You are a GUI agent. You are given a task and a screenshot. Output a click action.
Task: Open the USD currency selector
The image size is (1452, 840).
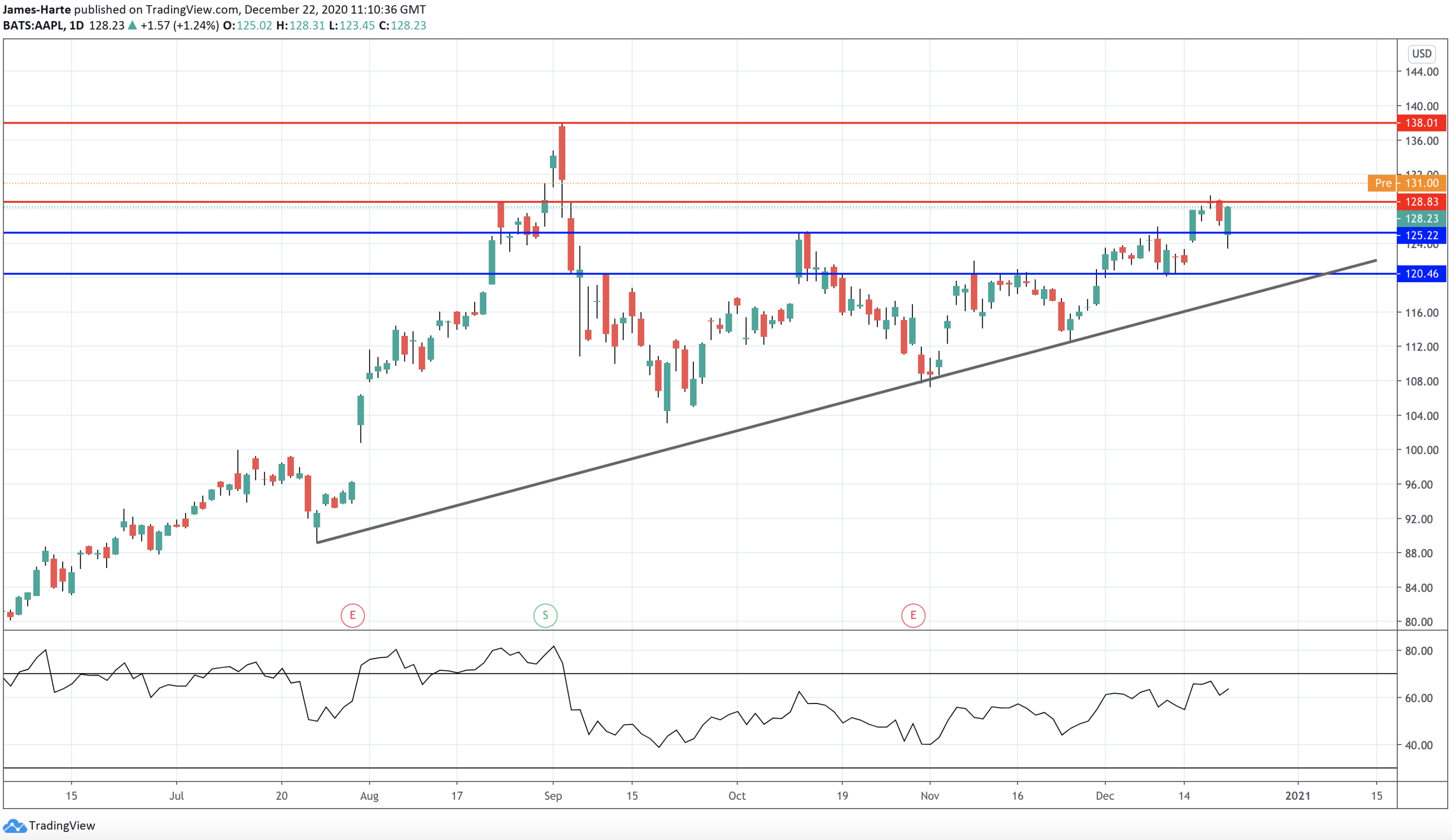click(x=1421, y=54)
